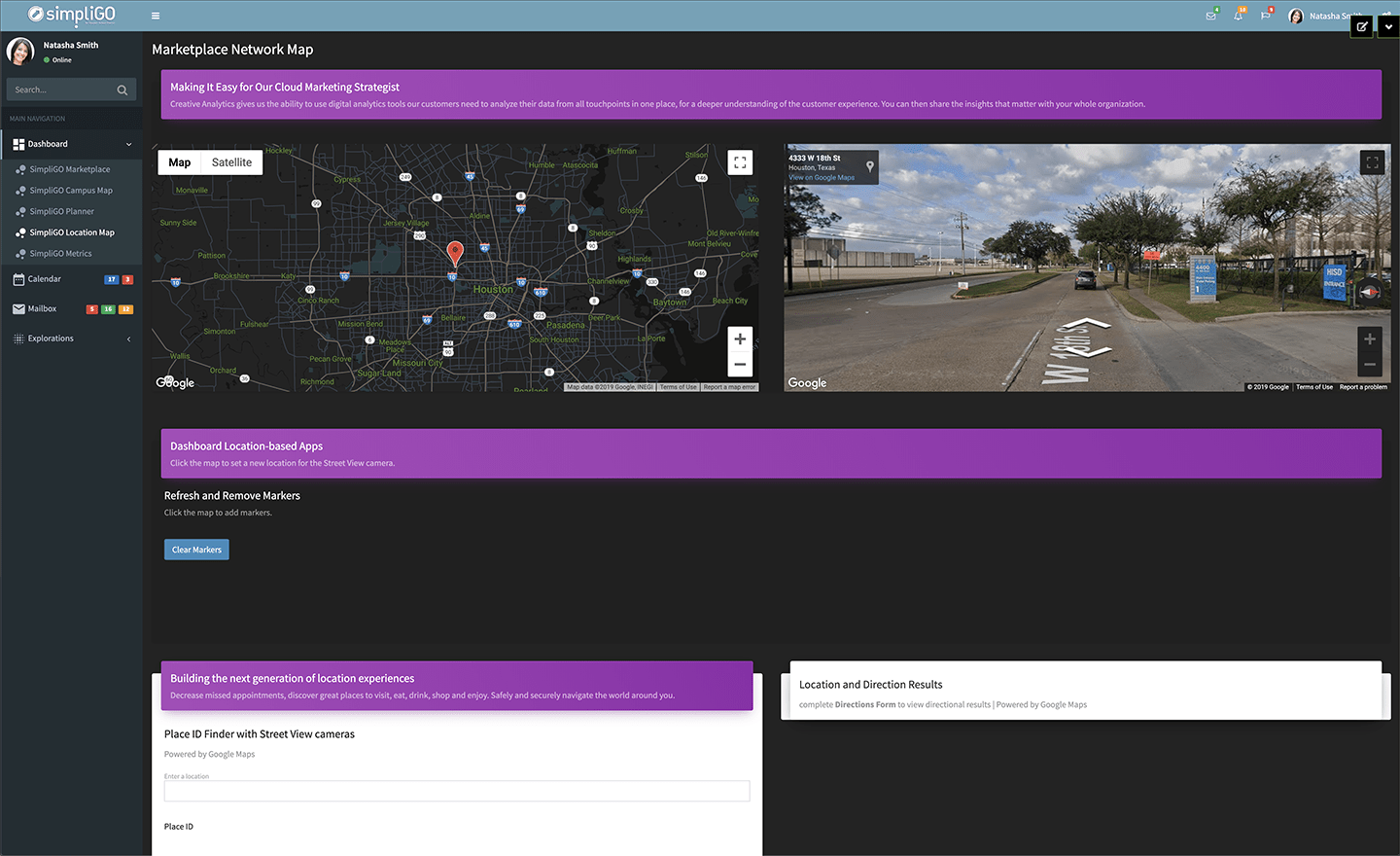Go to SimpliGO Metrics in sidebar

click(60, 254)
